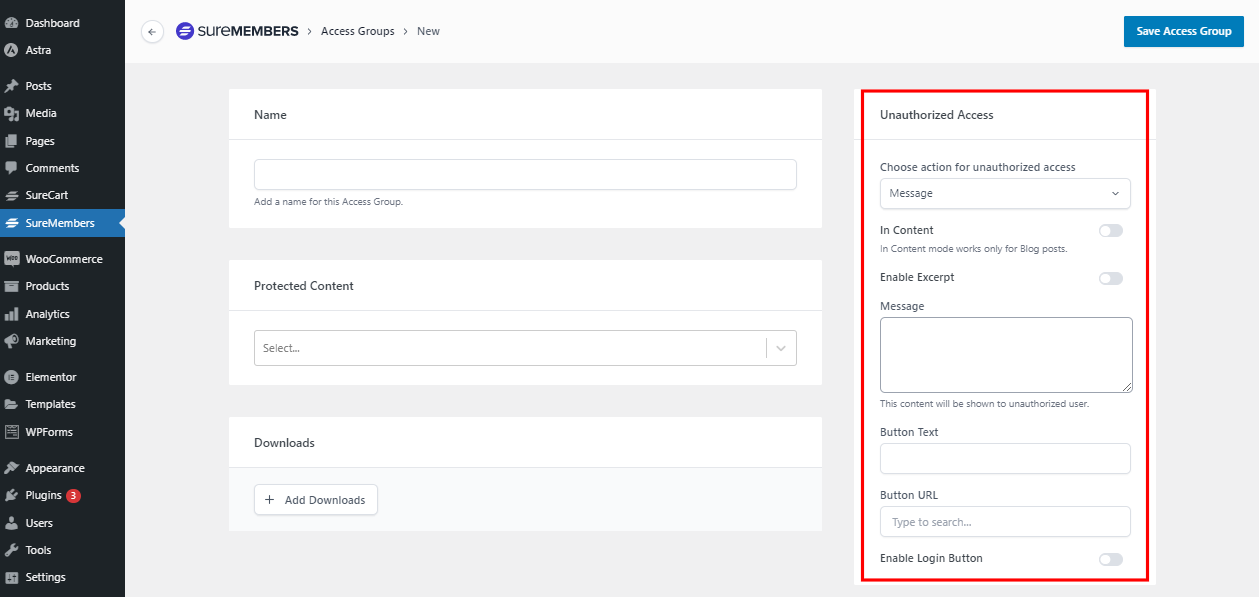Click the Media icon in sidebar
Screen dimensions: 1259x597
(x=12, y=114)
